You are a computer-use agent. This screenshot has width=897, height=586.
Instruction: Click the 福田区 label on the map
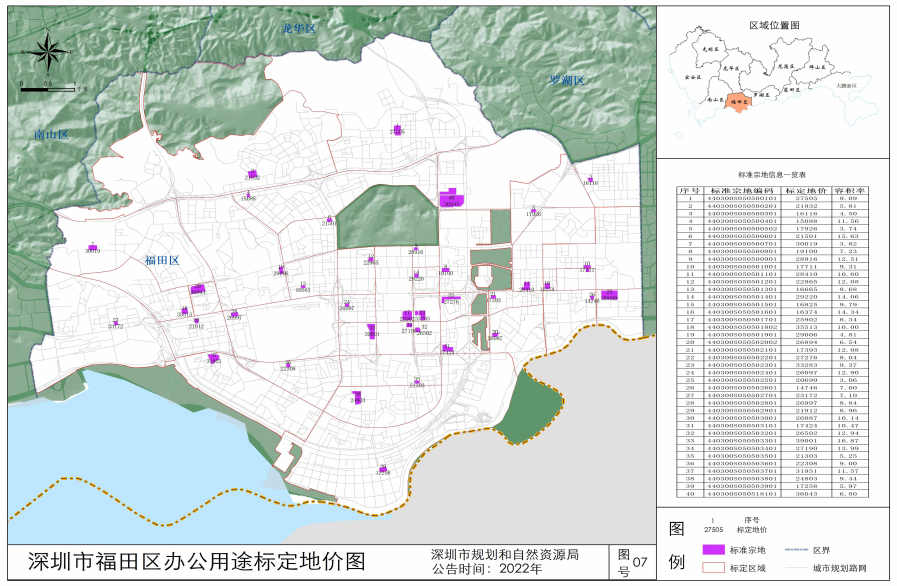(x=161, y=261)
